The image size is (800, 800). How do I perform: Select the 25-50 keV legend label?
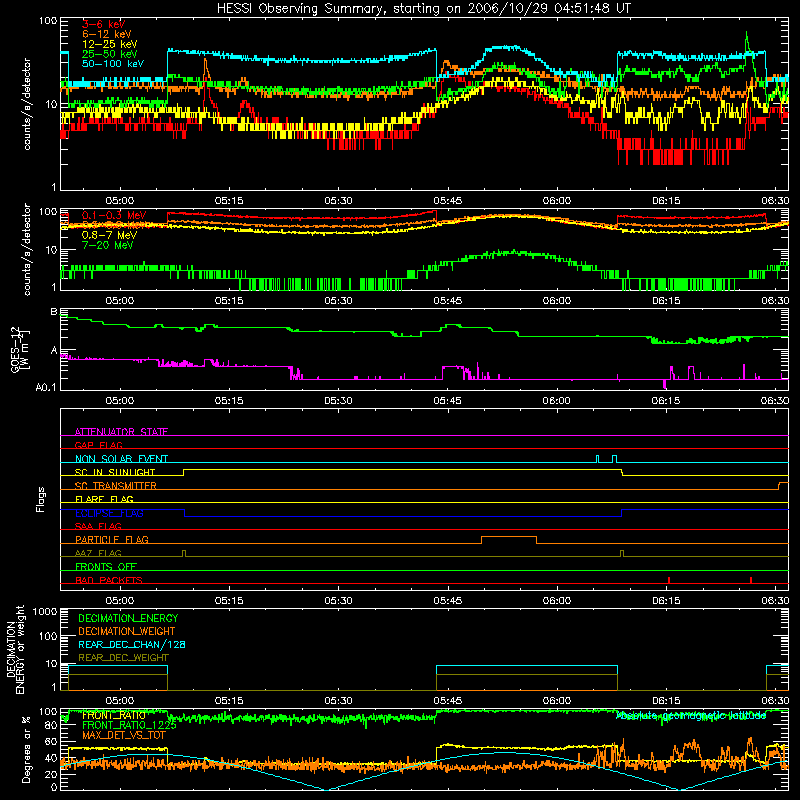[x=110, y=54]
